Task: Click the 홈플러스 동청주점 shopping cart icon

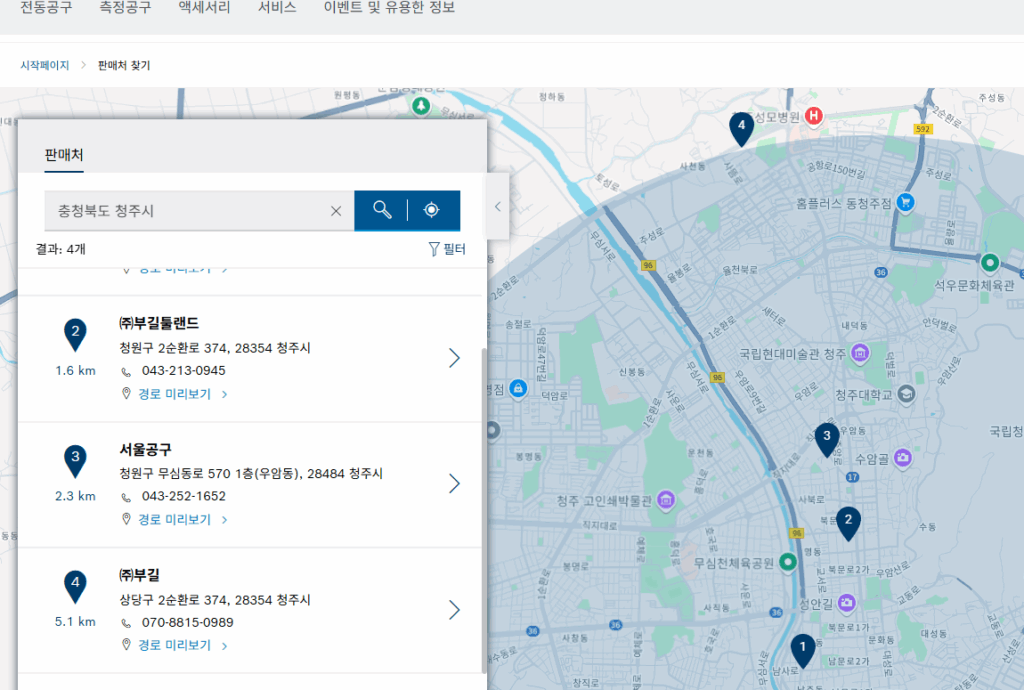Action: 905,202
